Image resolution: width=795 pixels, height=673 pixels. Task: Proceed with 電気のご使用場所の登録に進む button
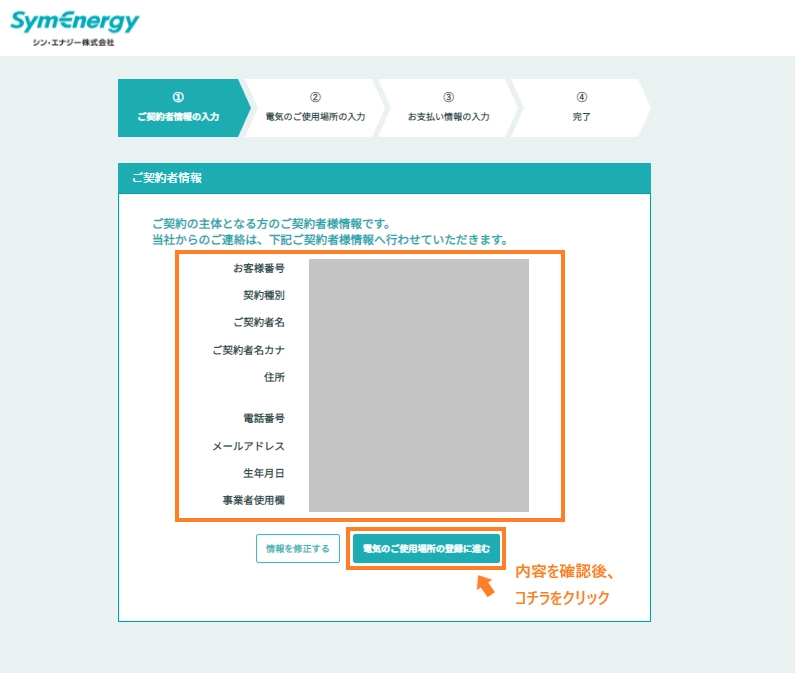tap(426, 549)
